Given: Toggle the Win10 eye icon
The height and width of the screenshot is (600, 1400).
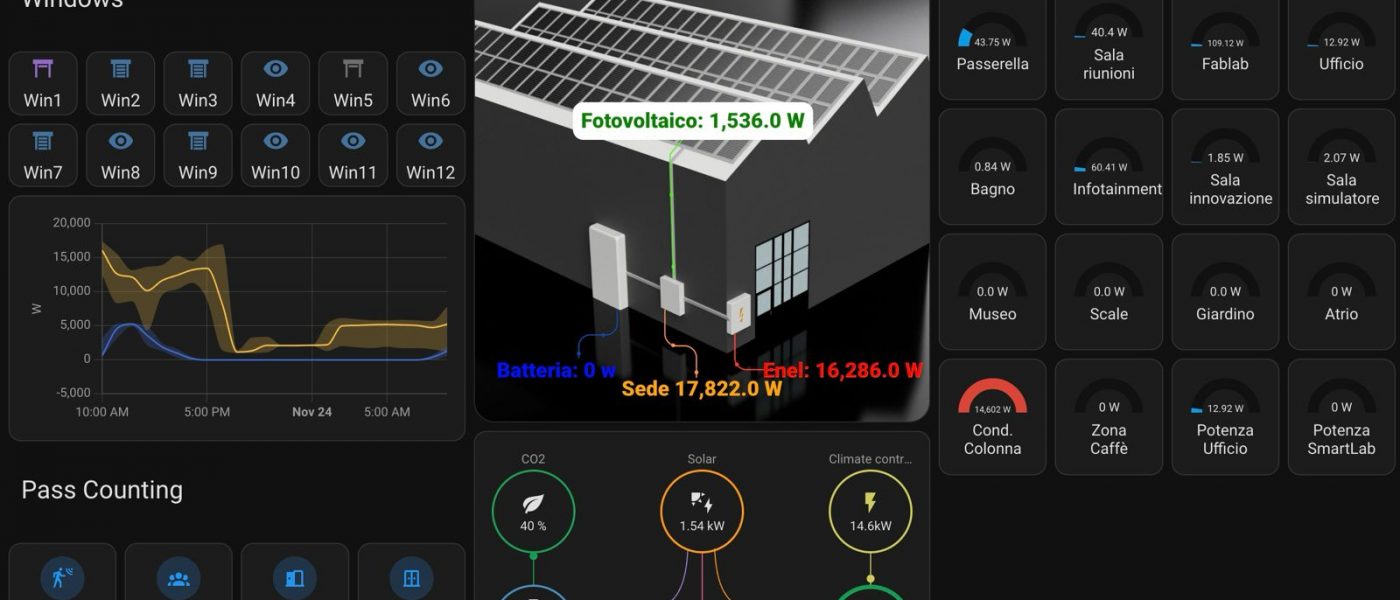Looking at the screenshot, I should point(275,141).
